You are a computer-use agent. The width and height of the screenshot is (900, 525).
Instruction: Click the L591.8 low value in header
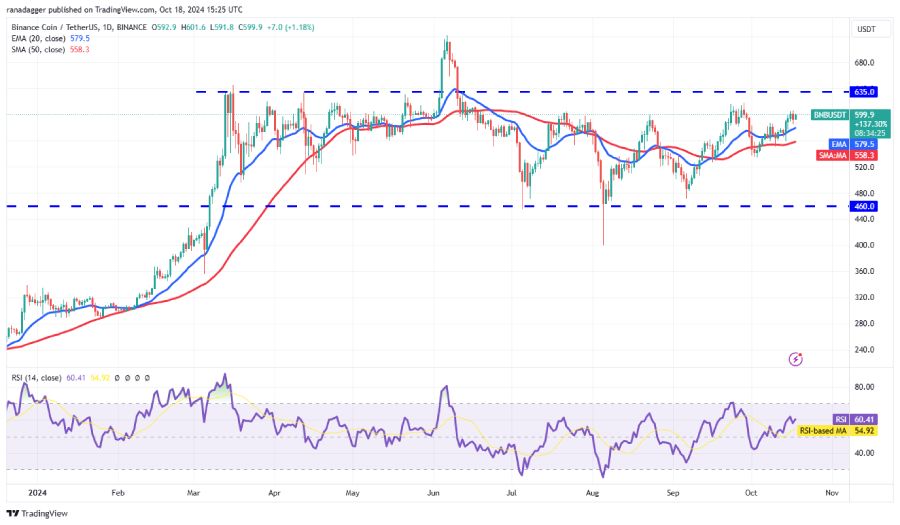[222, 27]
